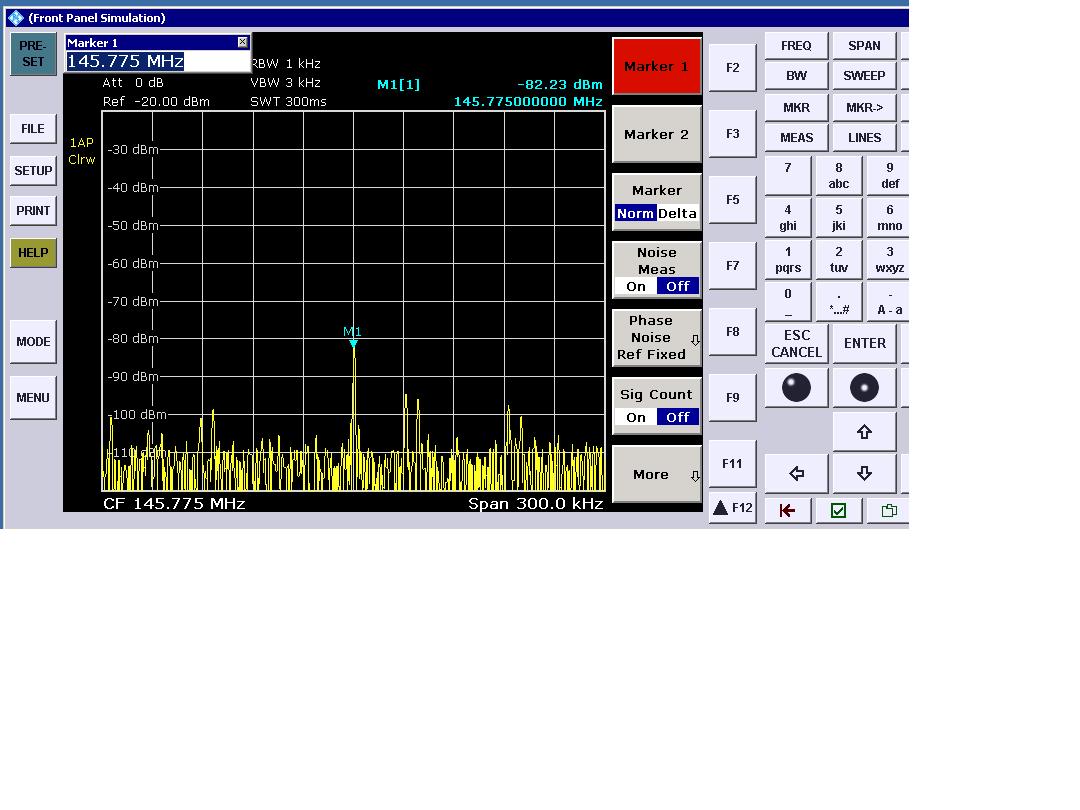This screenshot has width=1080, height=810.
Task: Turn Sig Count On
Action: [636, 417]
